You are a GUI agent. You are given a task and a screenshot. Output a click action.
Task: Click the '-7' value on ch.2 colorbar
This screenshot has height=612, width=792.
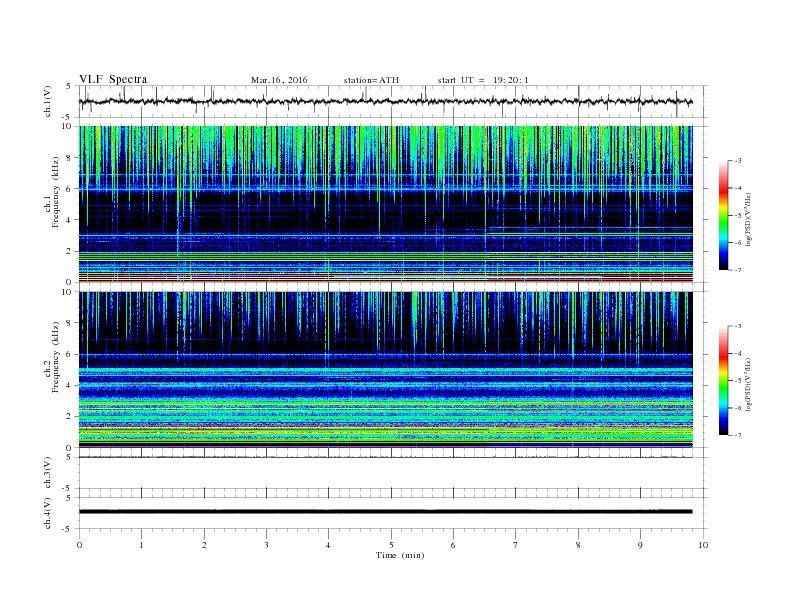tap(737, 435)
